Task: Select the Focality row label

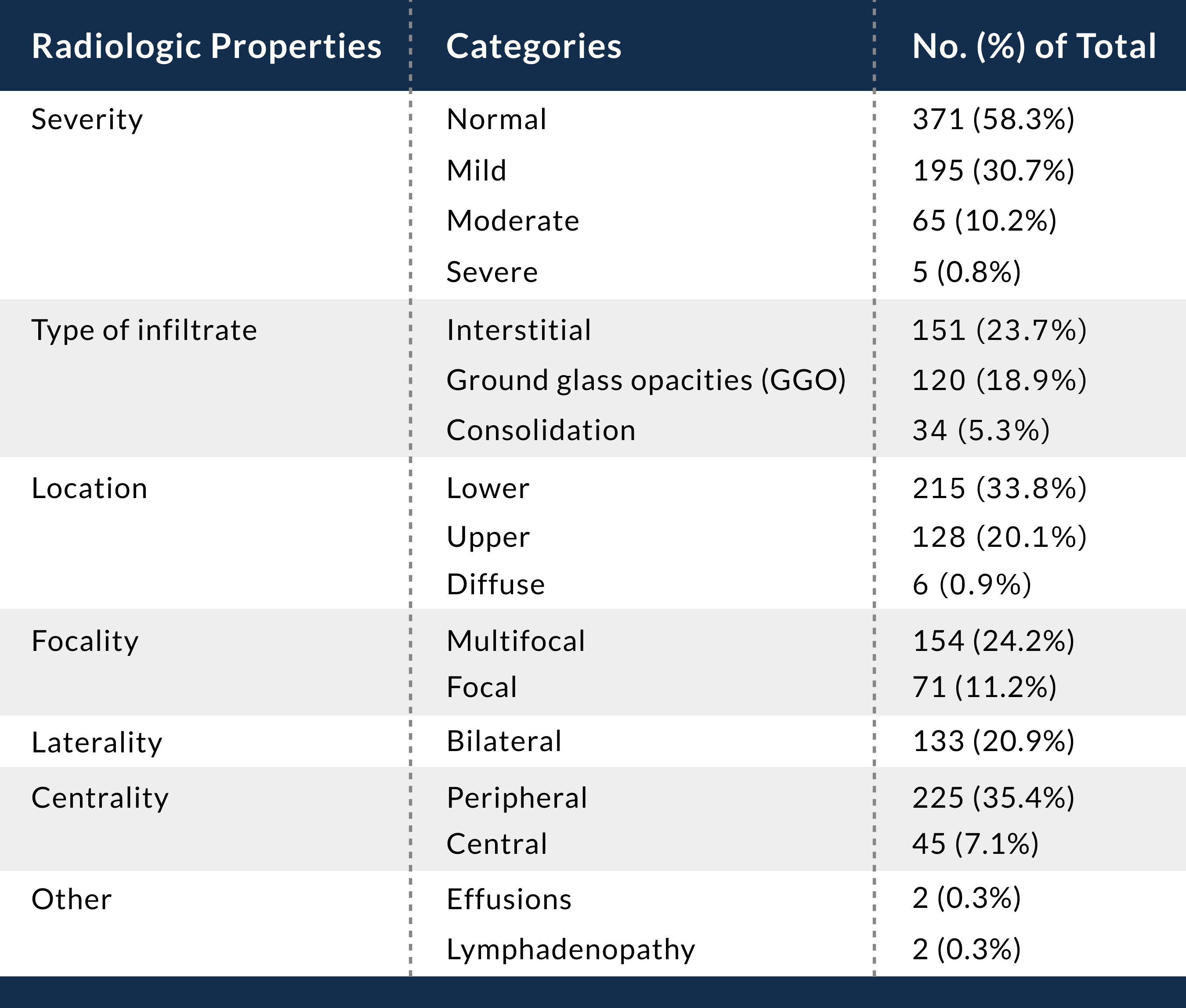Action: click(x=85, y=641)
